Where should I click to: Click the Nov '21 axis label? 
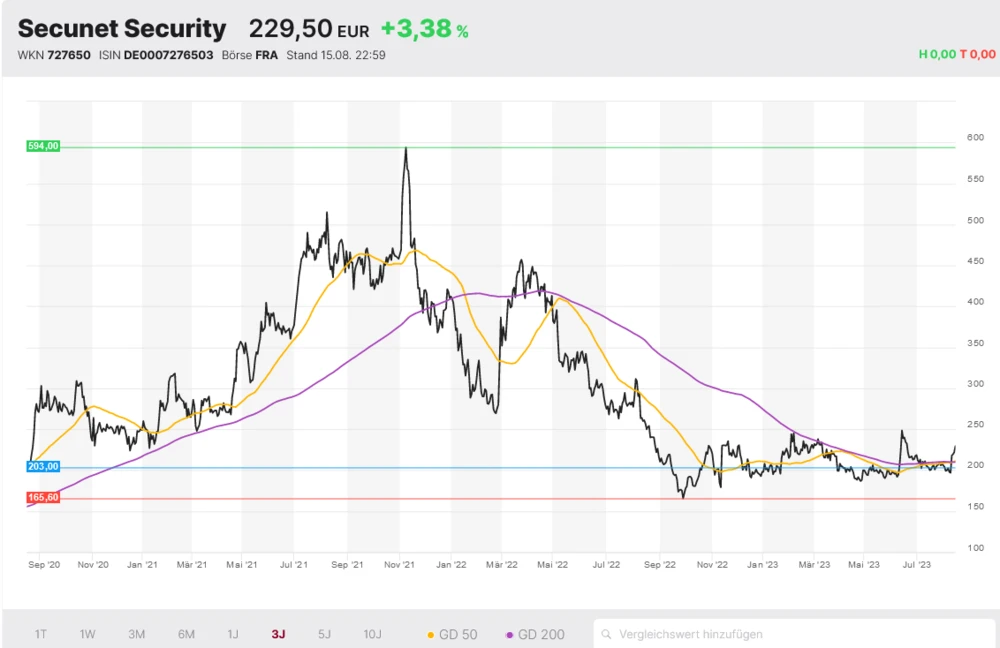(x=399, y=564)
